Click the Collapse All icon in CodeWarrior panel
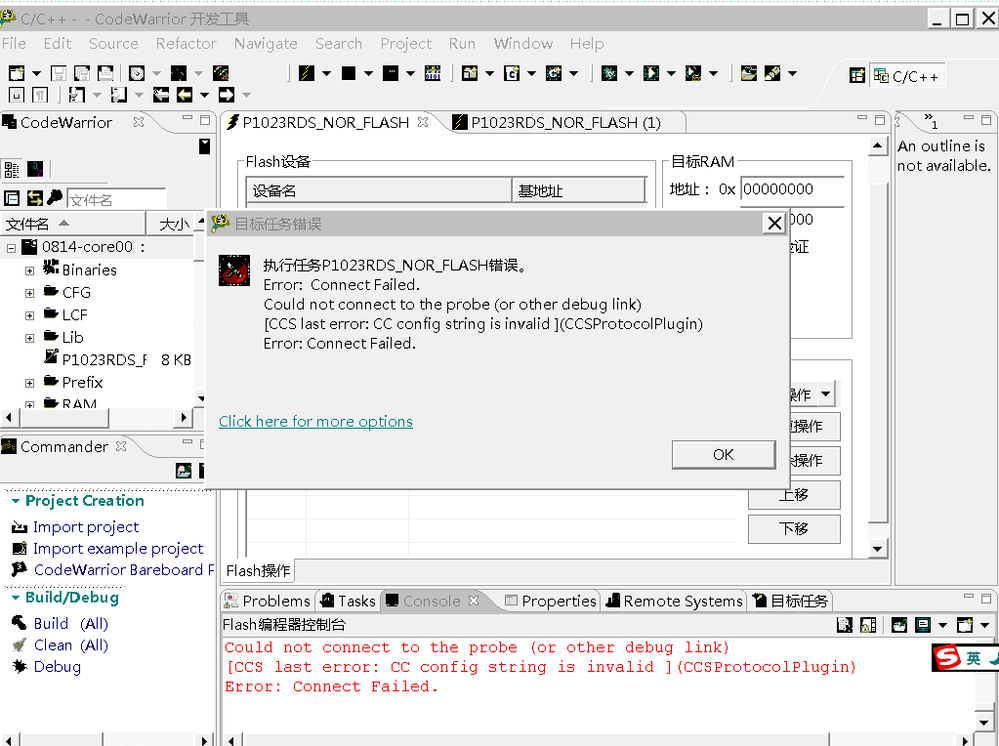Image resolution: width=999 pixels, height=746 pixels. [11, 198]
